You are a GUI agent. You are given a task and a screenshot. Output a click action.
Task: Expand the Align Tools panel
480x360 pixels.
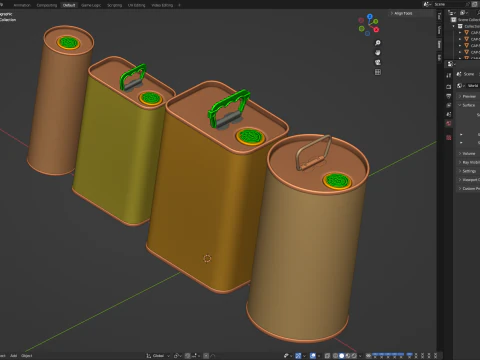(402, 13)
